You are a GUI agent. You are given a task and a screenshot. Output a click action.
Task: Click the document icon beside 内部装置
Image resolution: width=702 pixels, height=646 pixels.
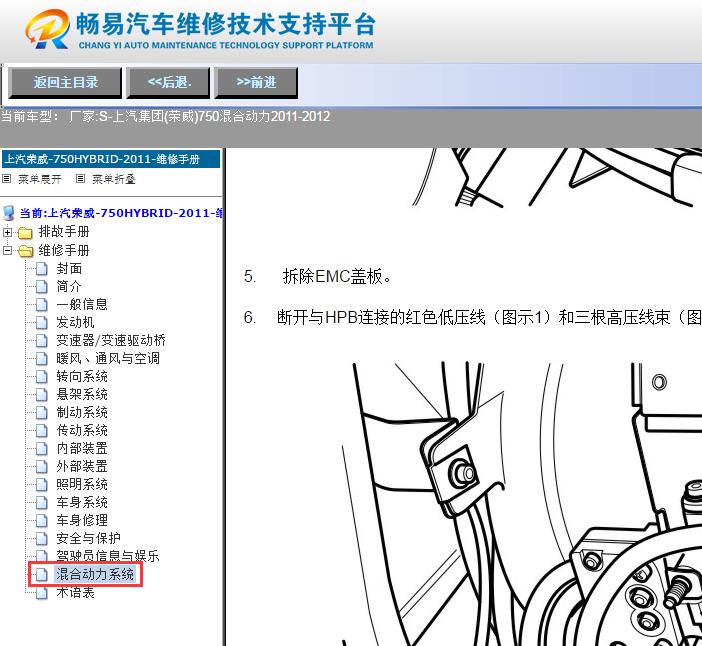click(x=42, y=449)
